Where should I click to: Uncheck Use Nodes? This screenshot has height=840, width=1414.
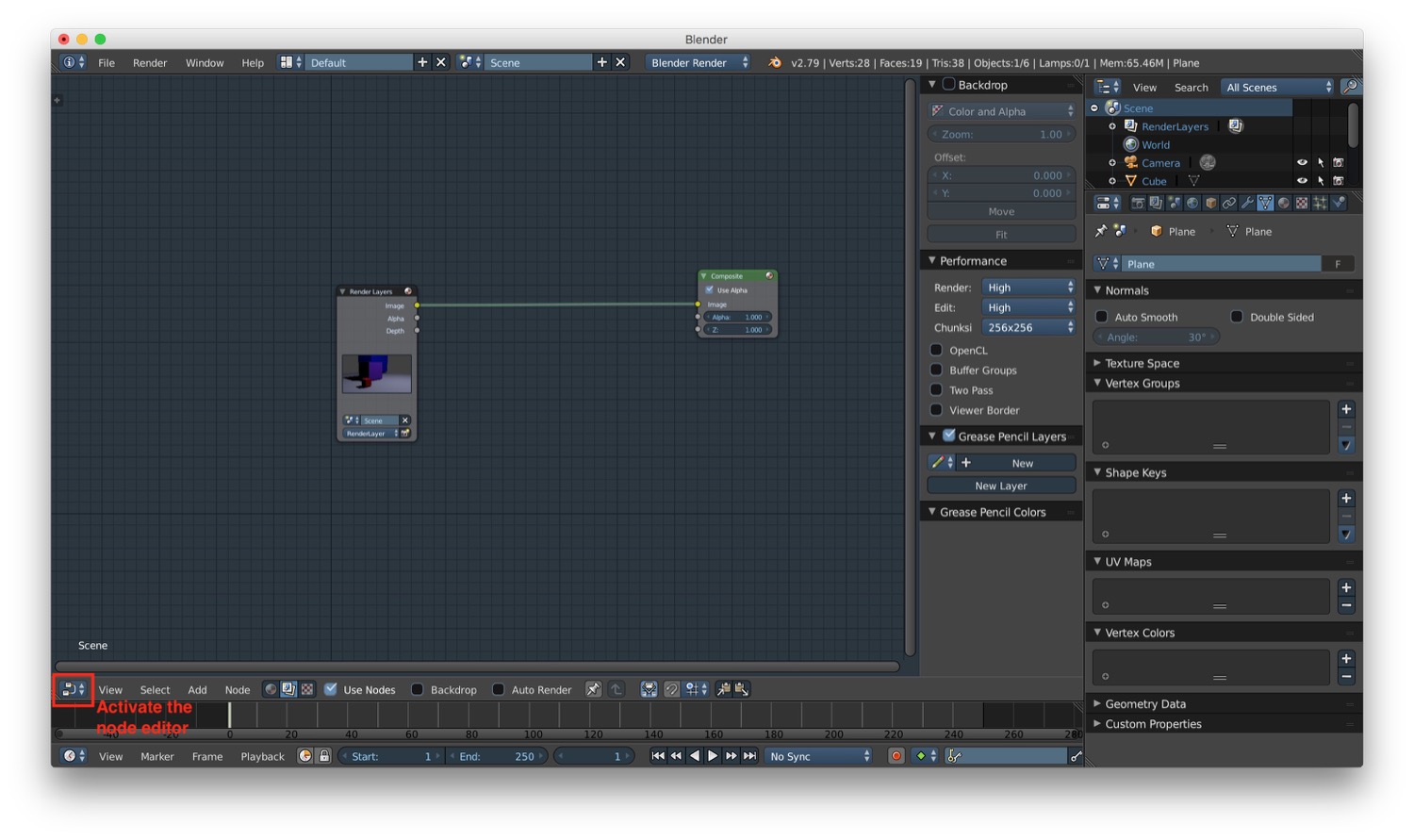[x=331, y=689]
